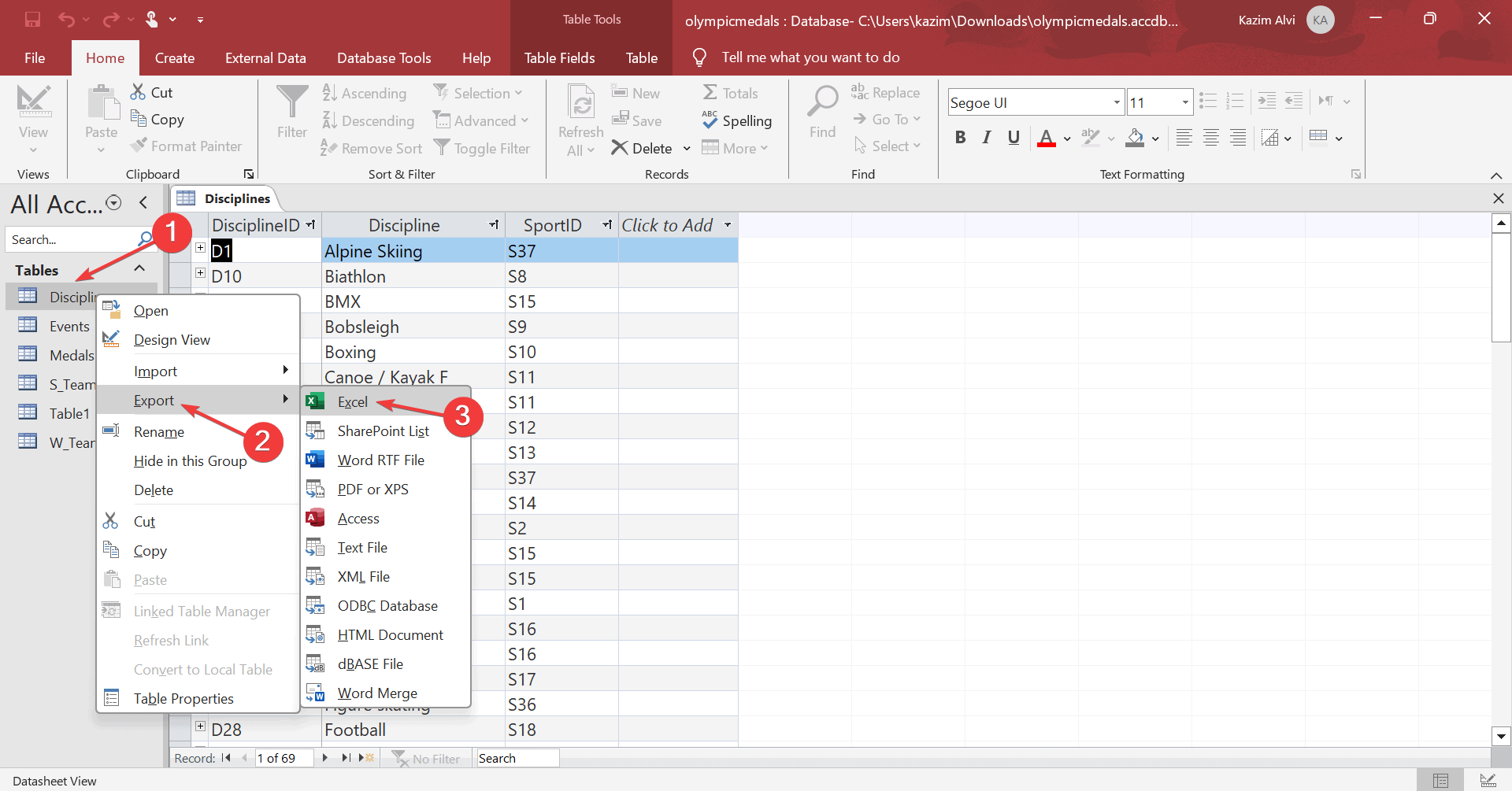
Task: Click the Ascending sort button
Action: (x=365, y=94)
